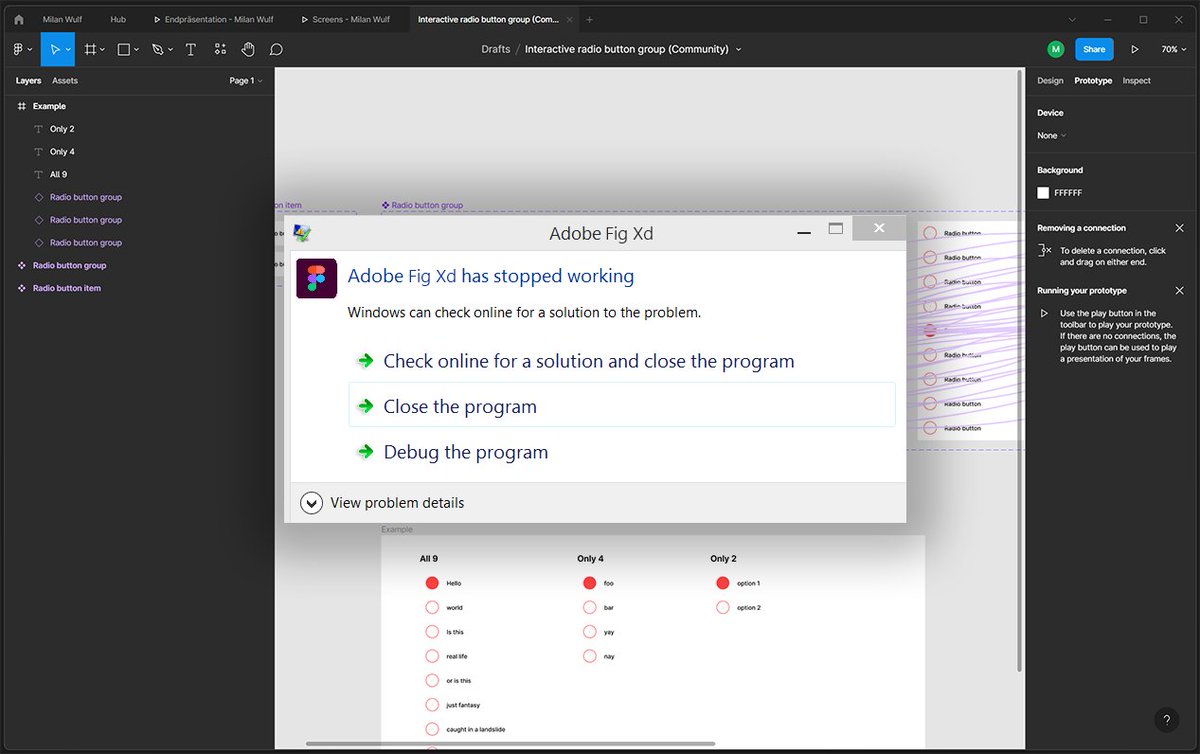Viewport: 1200px width, 754px height.
Task: Open the Figma main menu logo
Action: click(x=18, y=49)
